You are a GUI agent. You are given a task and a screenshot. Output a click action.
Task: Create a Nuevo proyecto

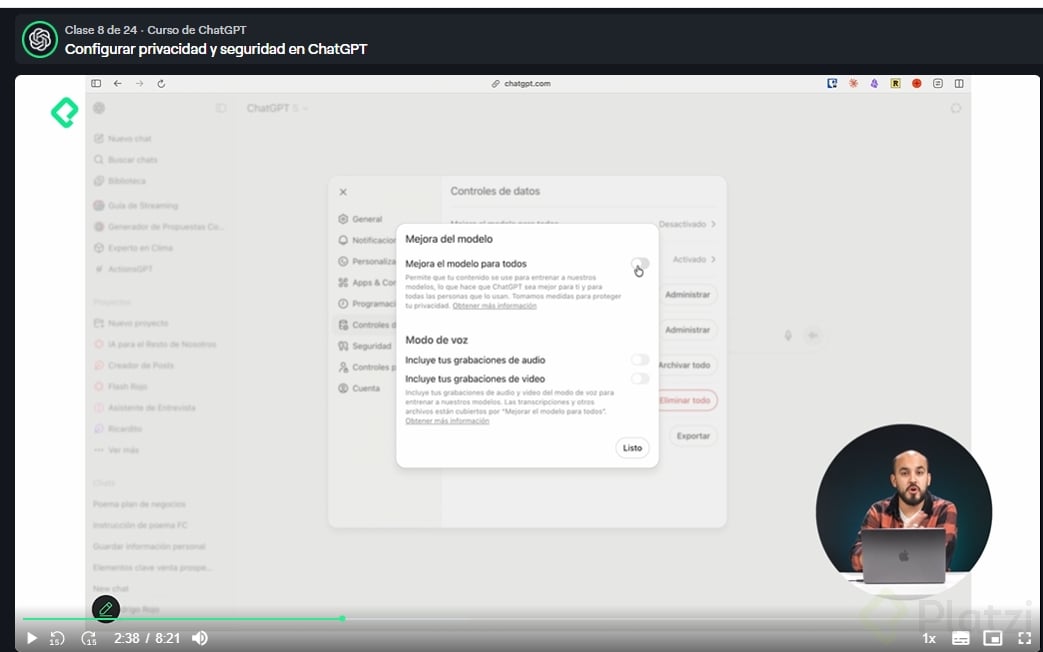(x=131, y=323)
